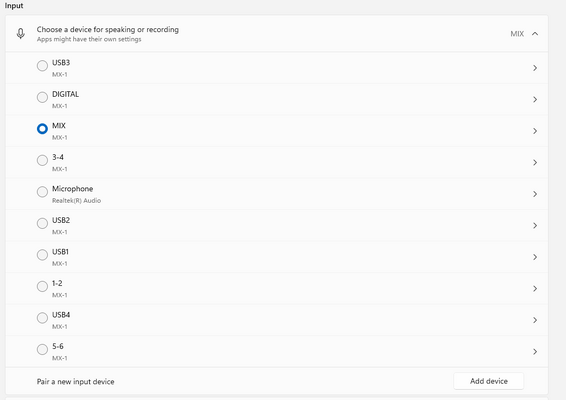This screenshot has height=400, width=566.
Task: Open DIGITAL device properties arrow
Action: (535, 99)
